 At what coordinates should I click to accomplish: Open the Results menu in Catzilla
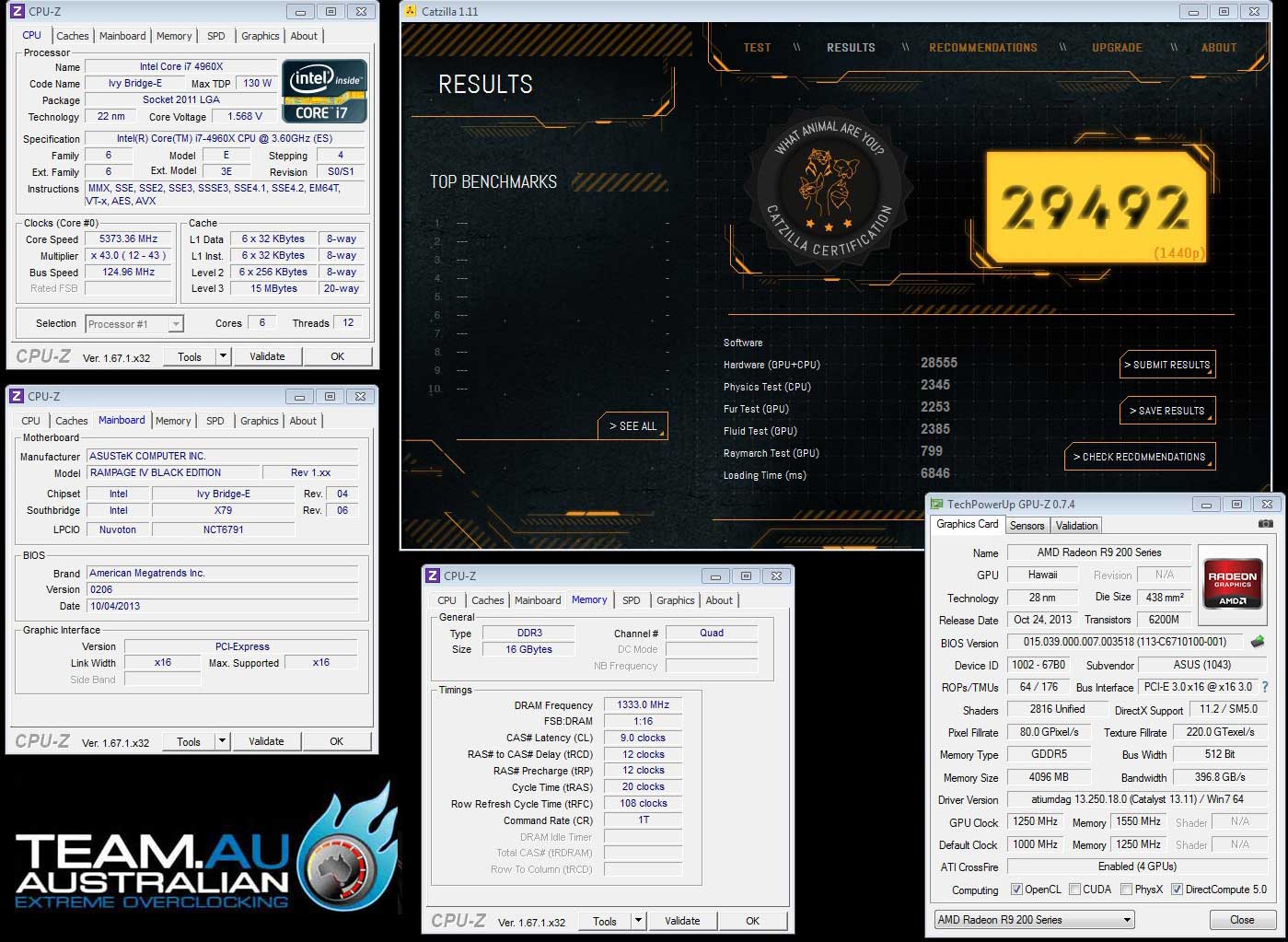(x=851, y=48)
